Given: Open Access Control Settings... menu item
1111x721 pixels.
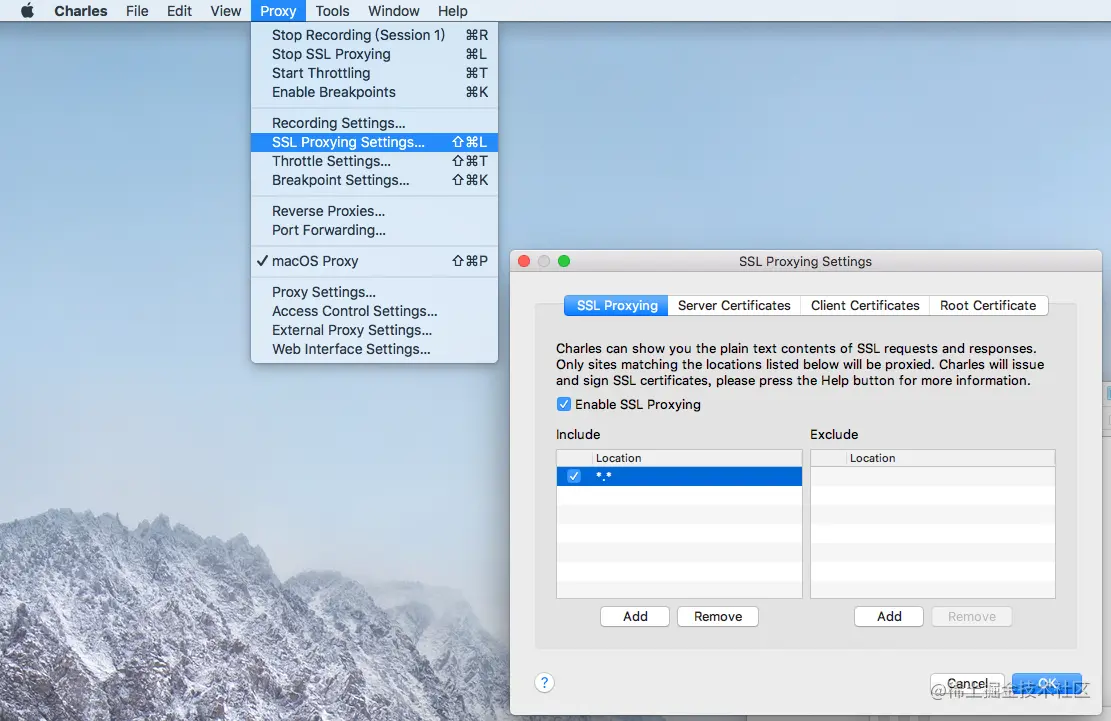Looking at the screenshot, I should 374,312.
